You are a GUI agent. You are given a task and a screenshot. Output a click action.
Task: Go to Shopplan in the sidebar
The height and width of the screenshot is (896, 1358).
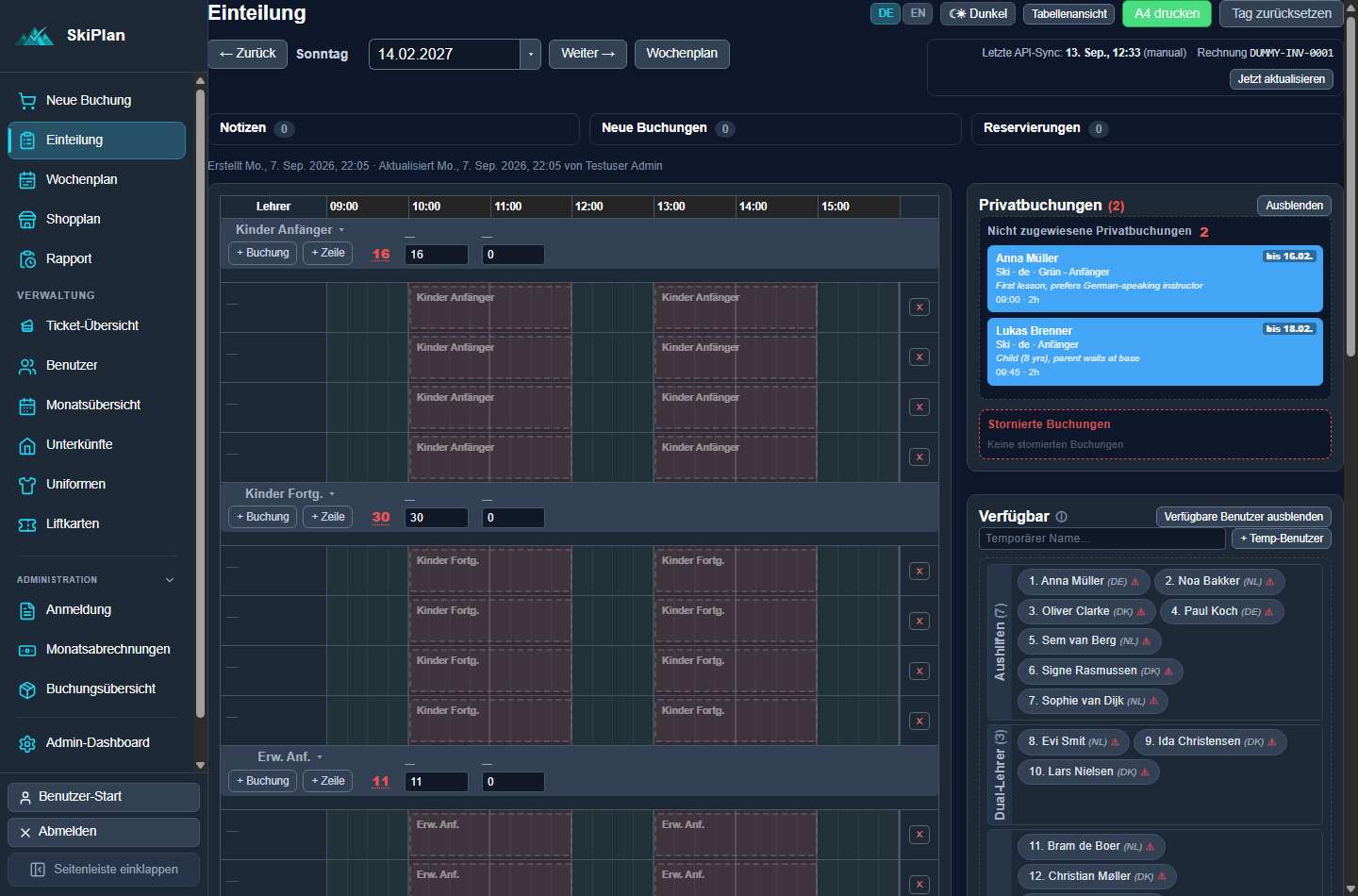pyautogui.click(x=96, y=219)
